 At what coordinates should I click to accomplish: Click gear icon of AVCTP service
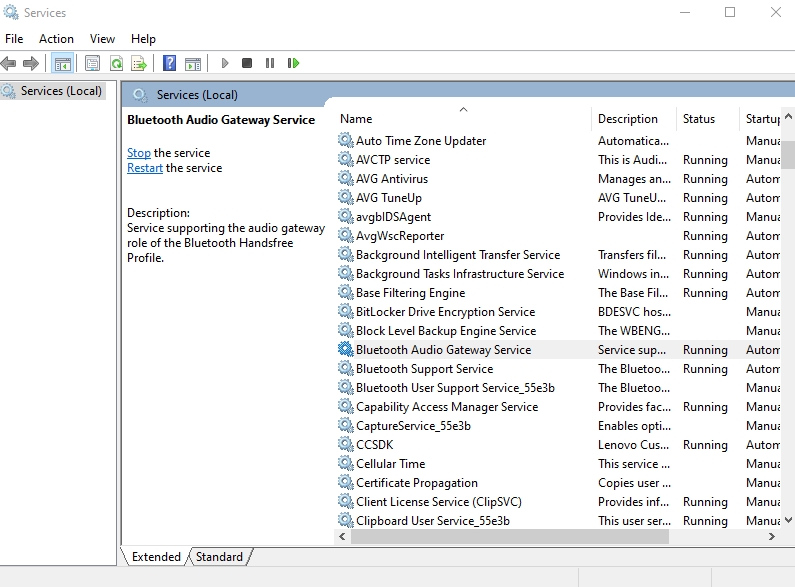point(345,160)
